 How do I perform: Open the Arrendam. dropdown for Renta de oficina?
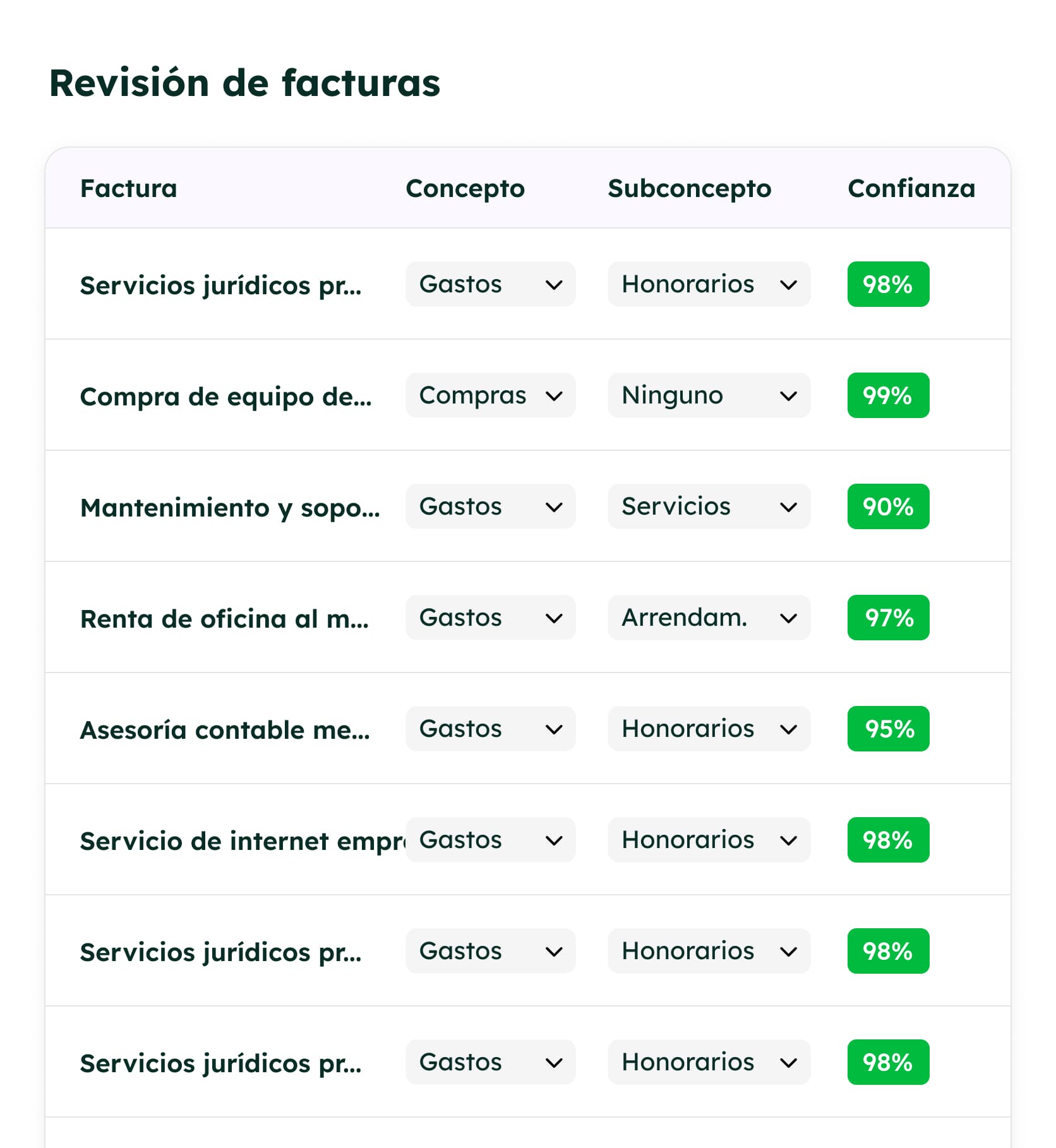click(709, 618)
